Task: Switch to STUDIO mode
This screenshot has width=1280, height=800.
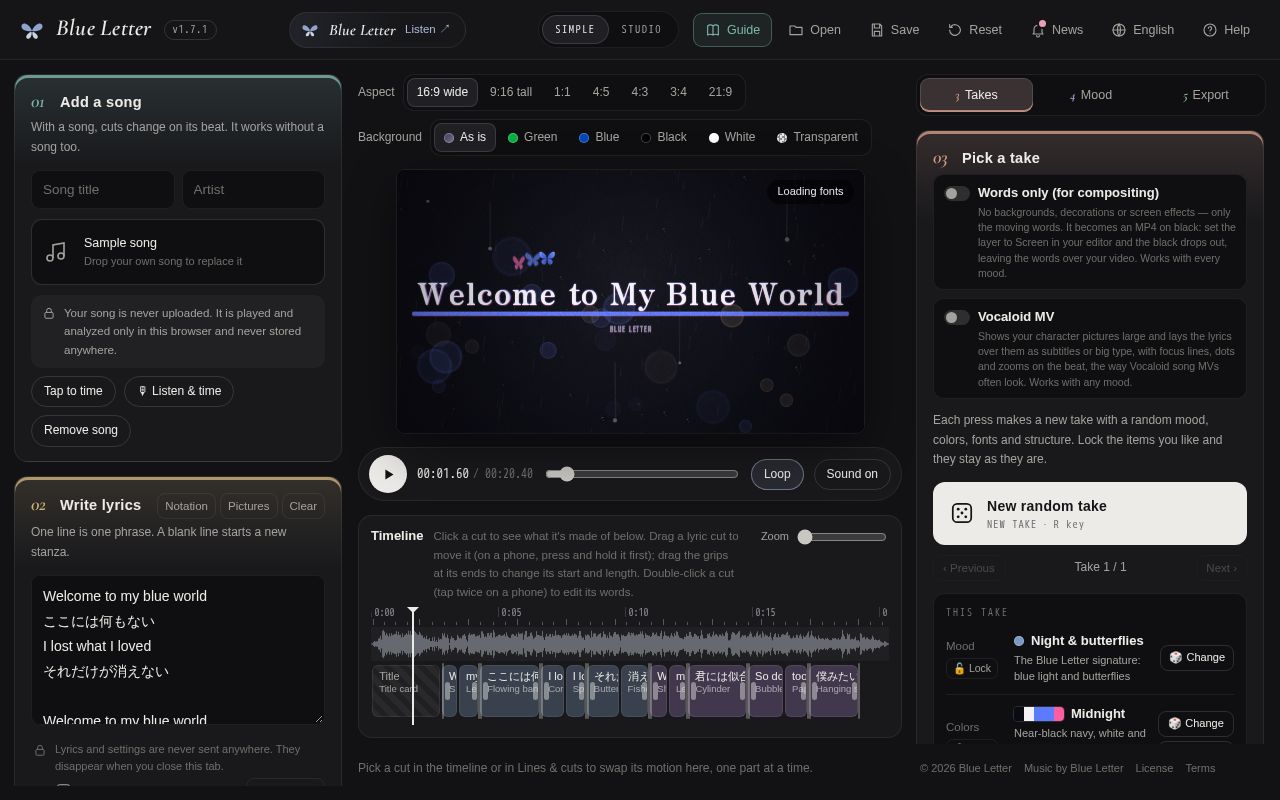Action: [641, 30]
